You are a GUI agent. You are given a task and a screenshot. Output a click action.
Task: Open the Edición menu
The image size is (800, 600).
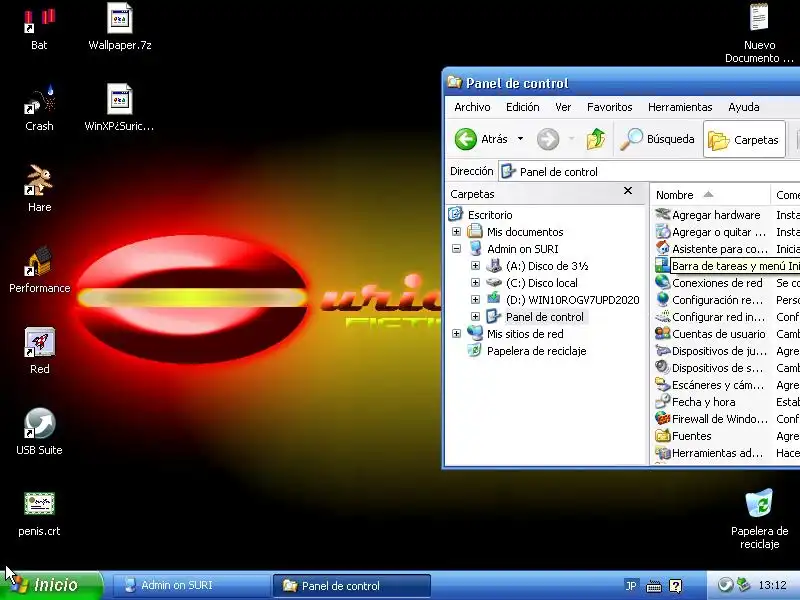point(522,107)
